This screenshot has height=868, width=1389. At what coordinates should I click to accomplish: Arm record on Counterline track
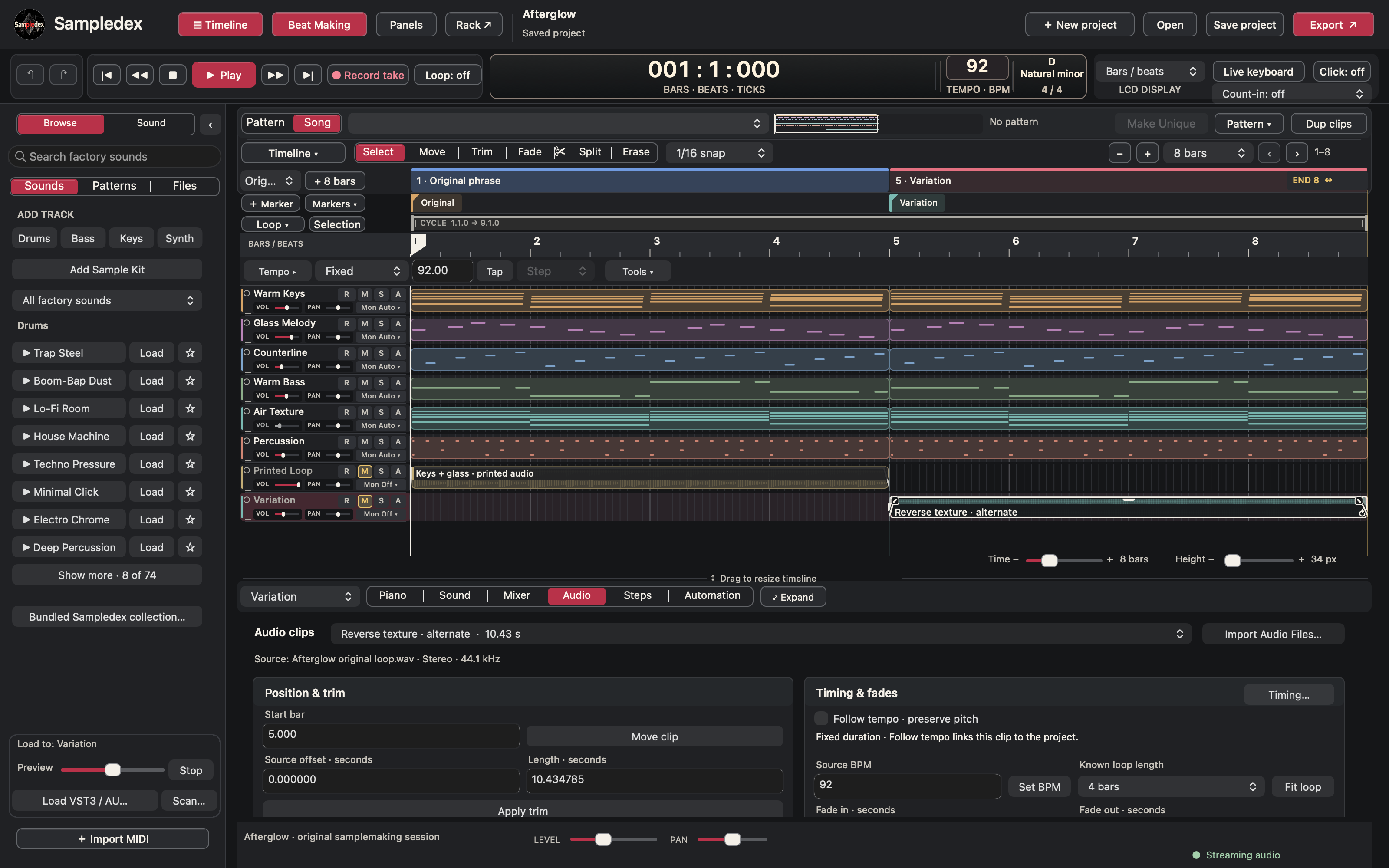(346, 353)
